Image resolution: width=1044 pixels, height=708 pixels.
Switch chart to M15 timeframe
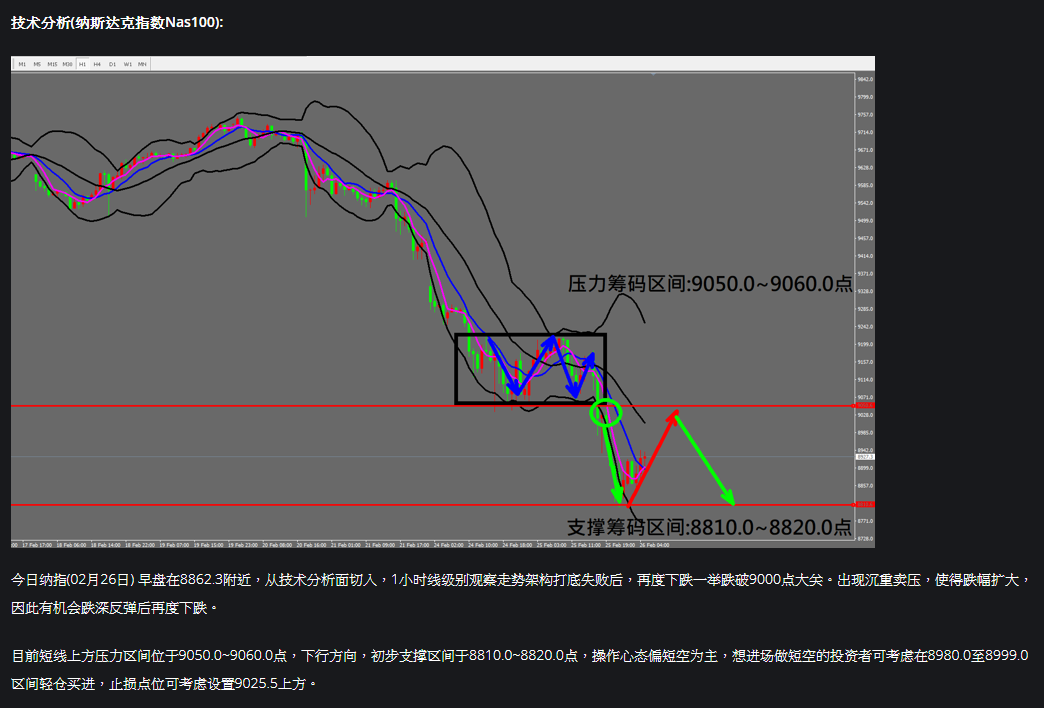[52, 64]
